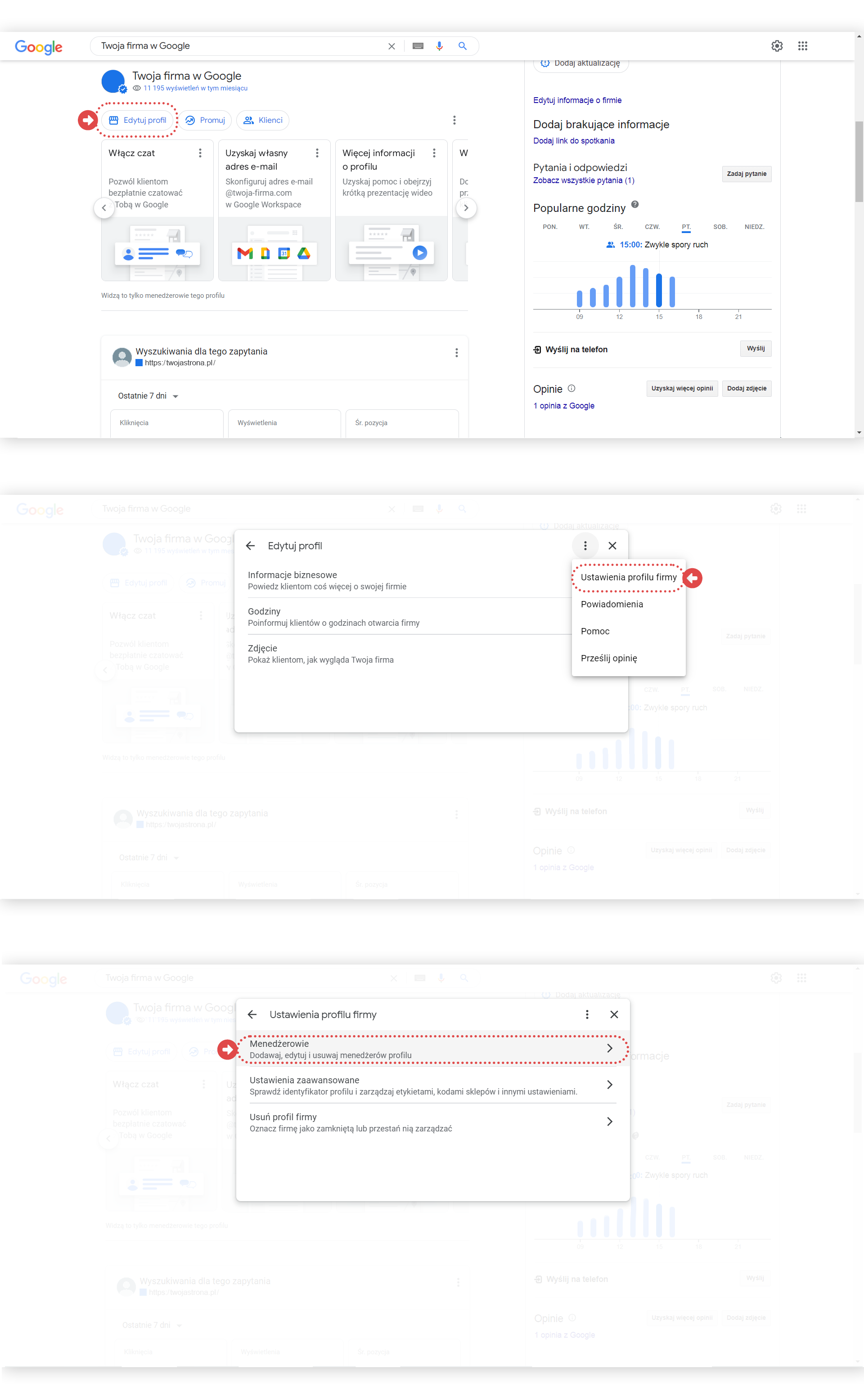Open the three-dot menu of Wyszukiwania dla tego zapytania

[x=457, y=353]
